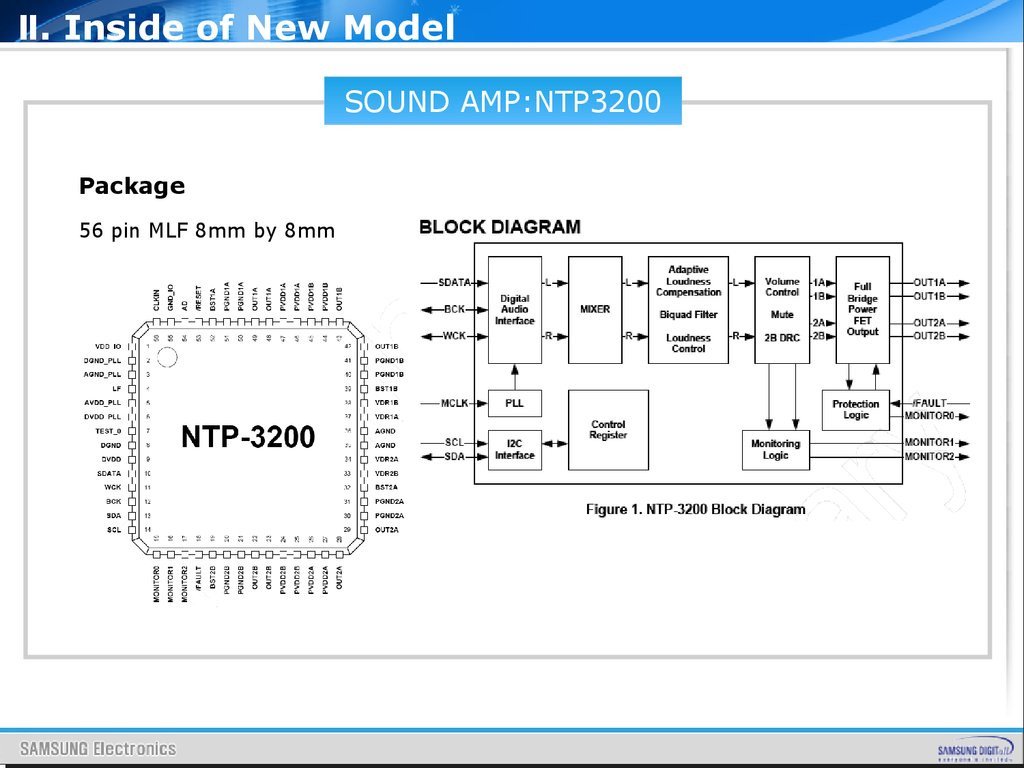Click the Package heading text

click(132, 186)
